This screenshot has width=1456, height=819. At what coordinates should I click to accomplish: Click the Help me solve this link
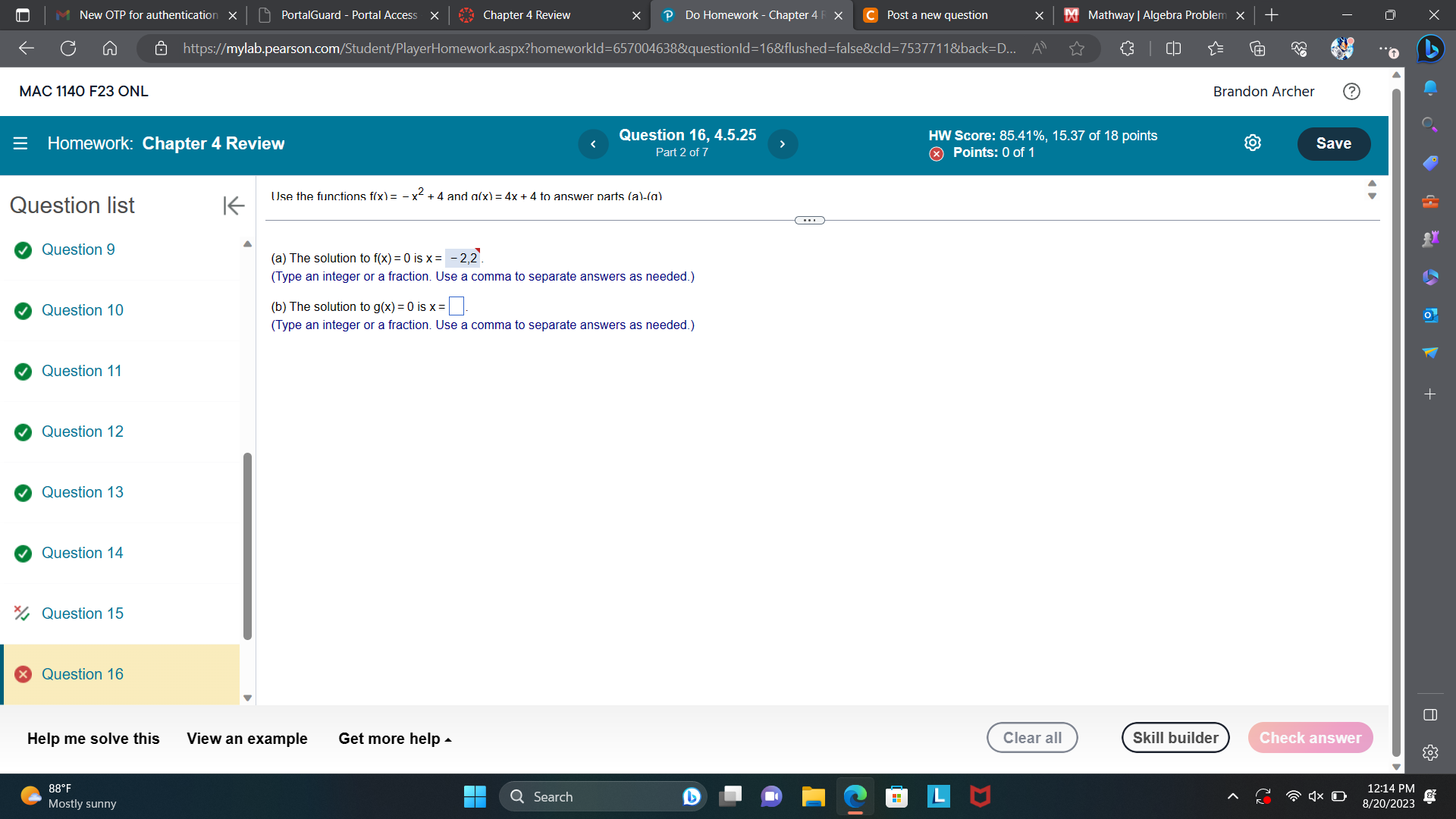(93, 738)
